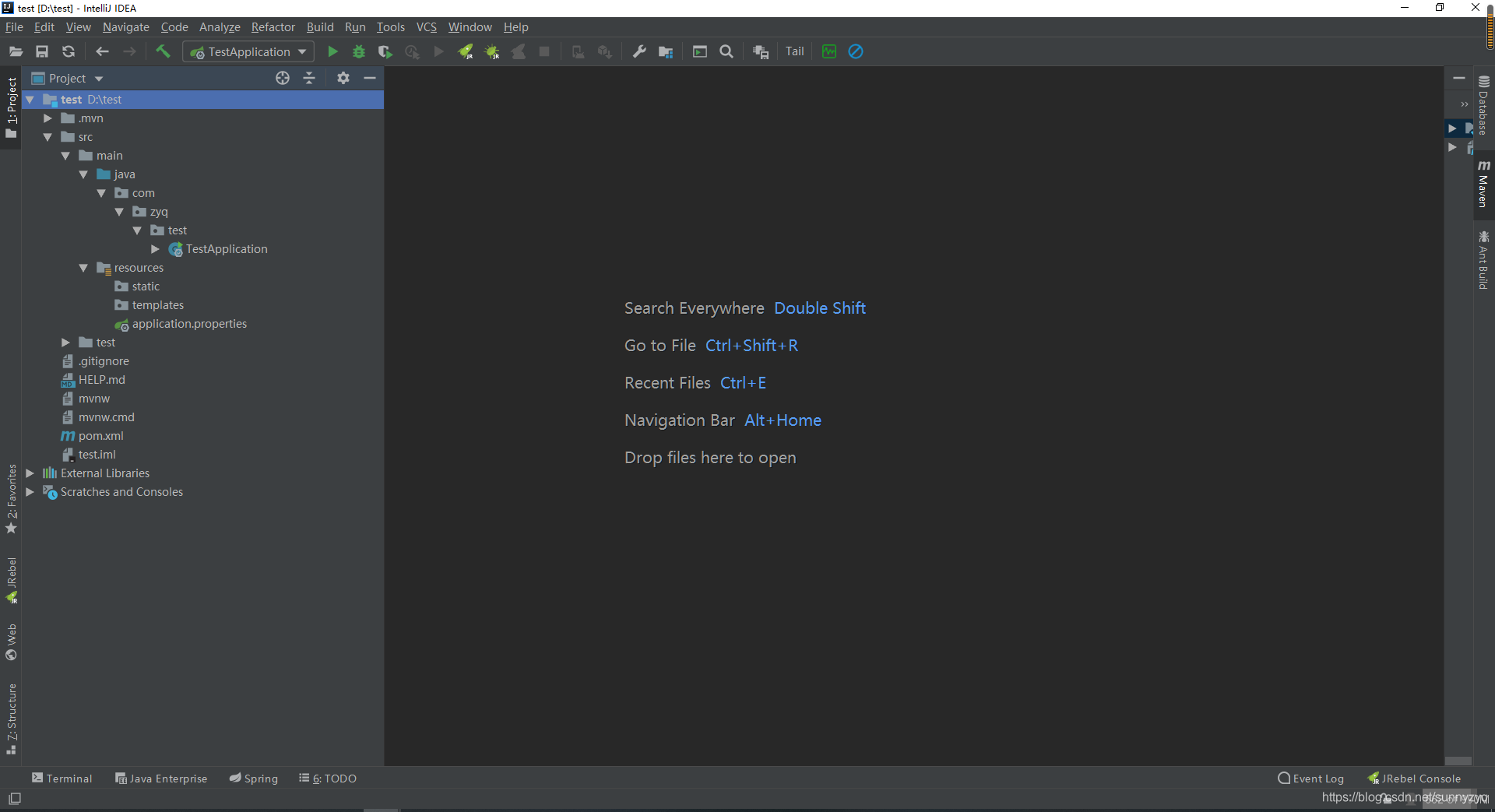Toggle the Z: Structure side tab

(x=11, y=719)
